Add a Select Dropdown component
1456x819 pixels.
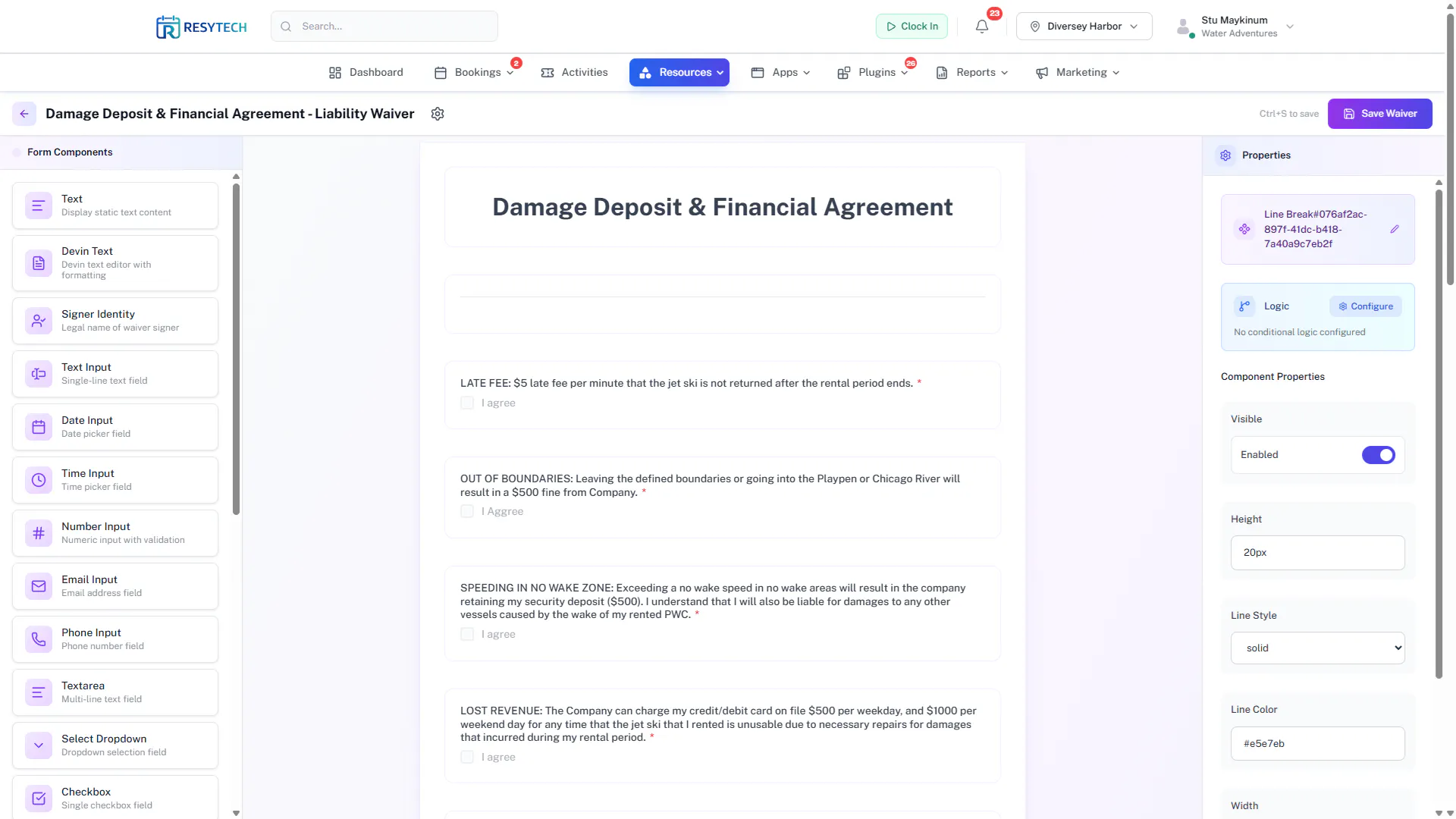tap(115, 745)
